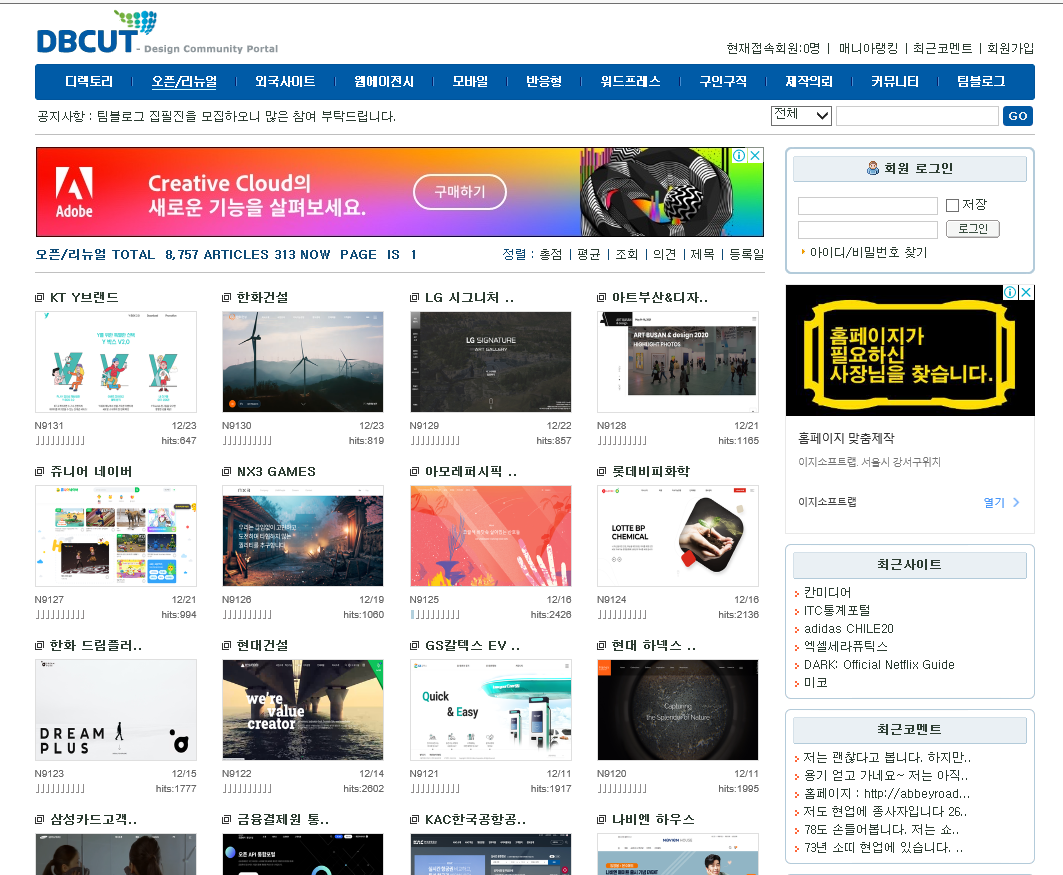
Task: Open the 모바일 menu
Action: [x=470, y=81]
